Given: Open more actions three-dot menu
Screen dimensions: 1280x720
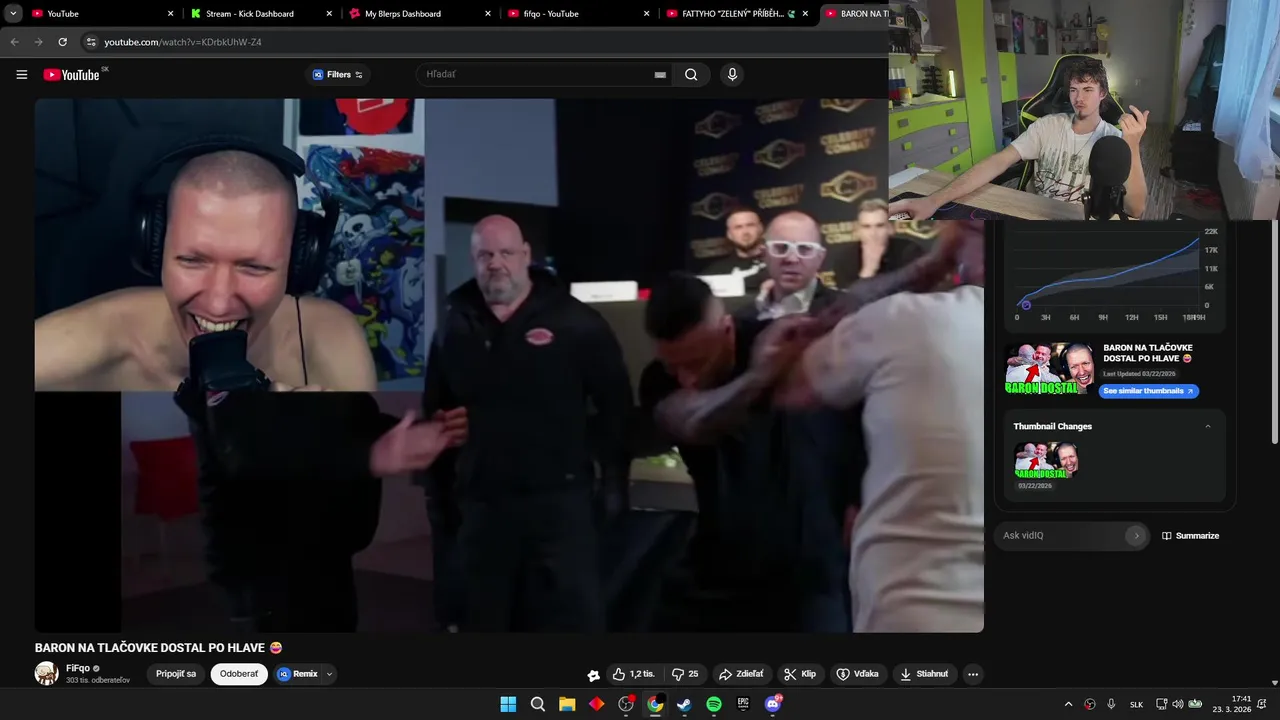Looking at the screenshot, I should click(973, 675).
